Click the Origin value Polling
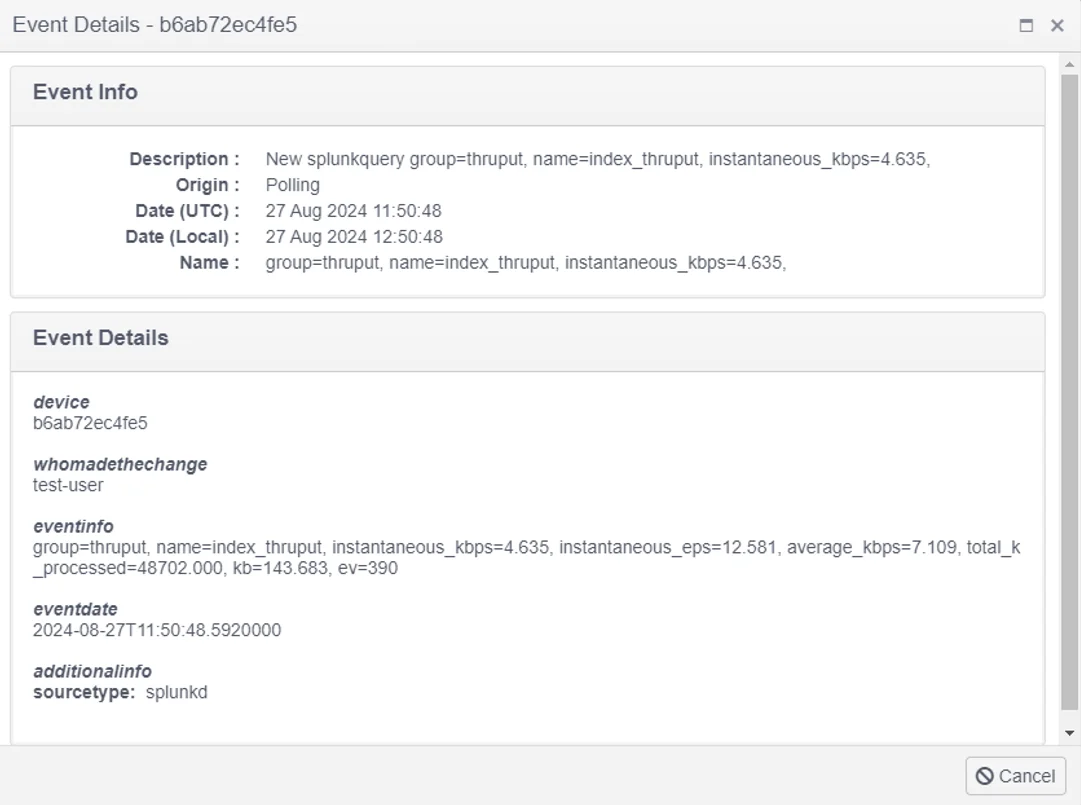1081x805 pixels. [292, 185]
